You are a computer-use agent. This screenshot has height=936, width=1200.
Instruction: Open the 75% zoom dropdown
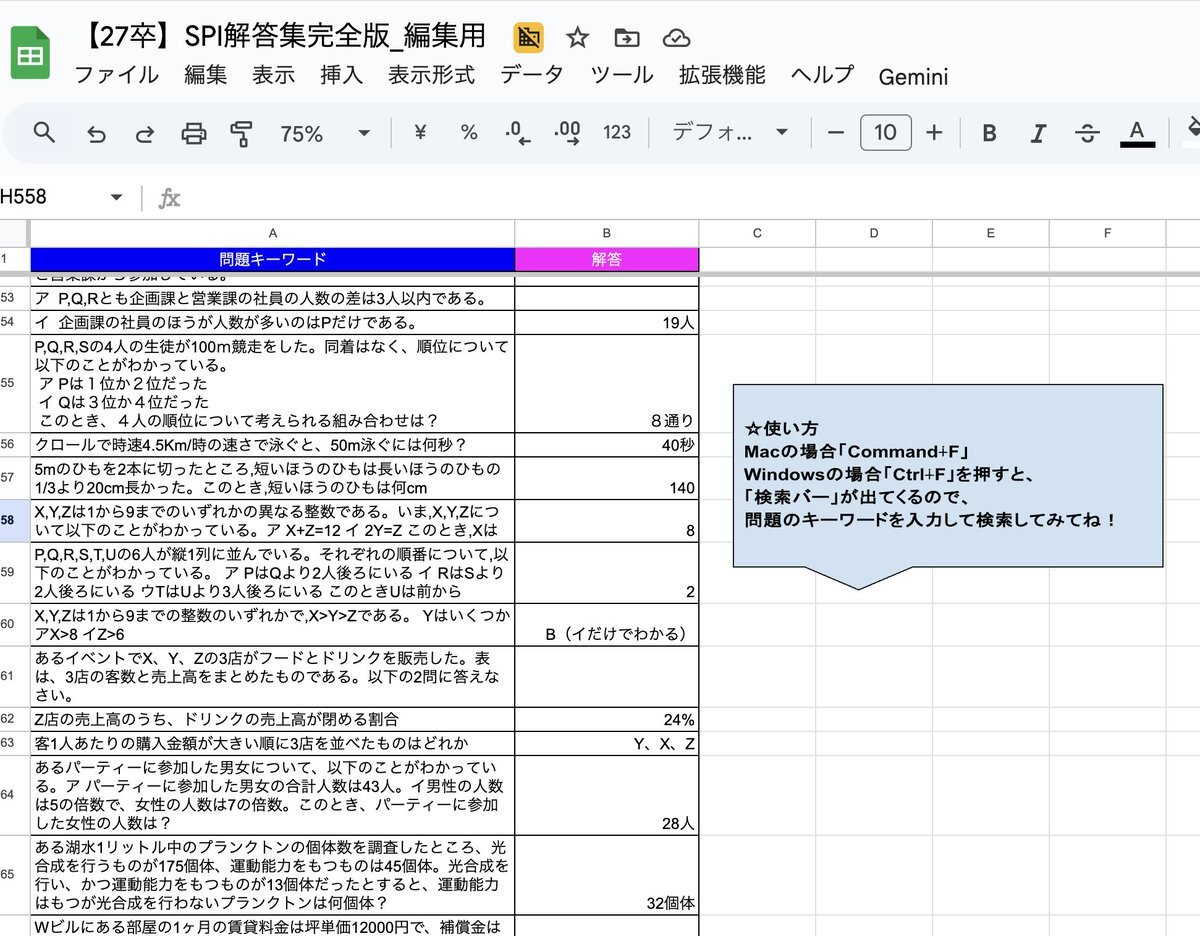pos(324,133)
